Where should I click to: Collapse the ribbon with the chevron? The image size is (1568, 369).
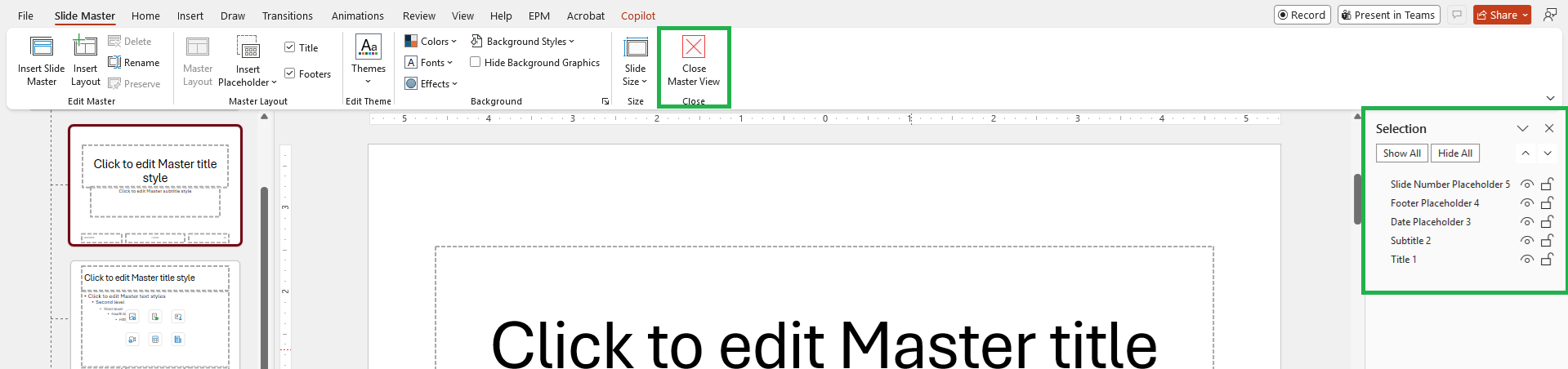coord(1550,98)
